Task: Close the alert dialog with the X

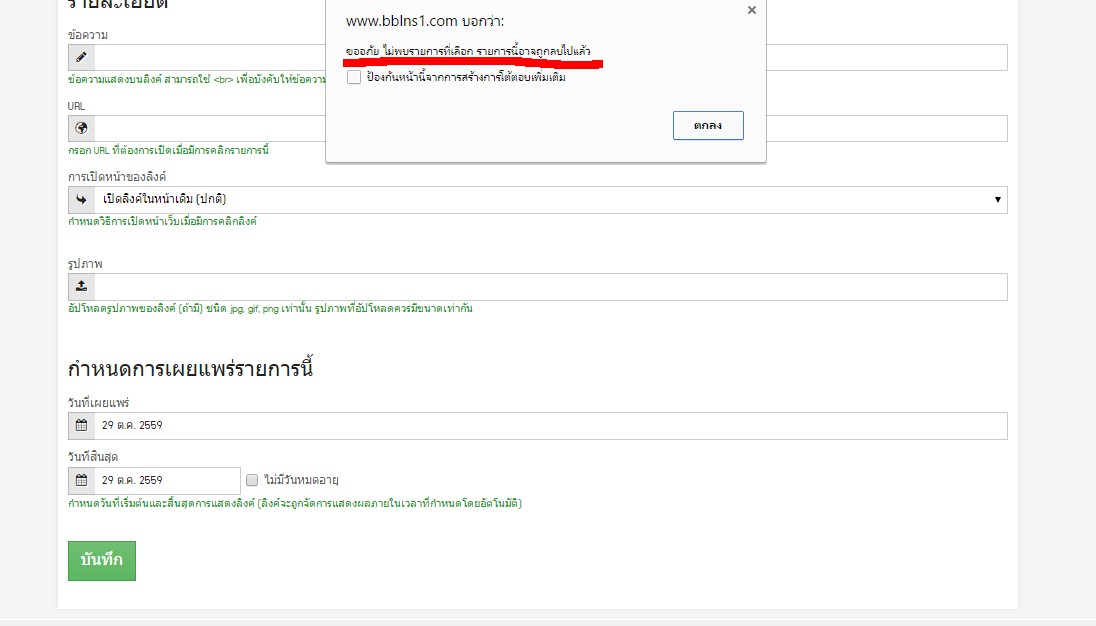Action: 751,10
